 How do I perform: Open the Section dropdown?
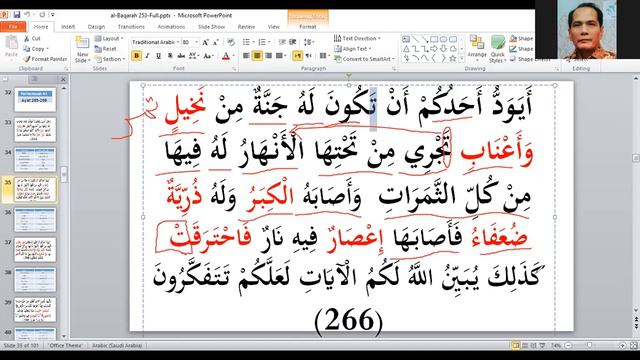(110, 59)
